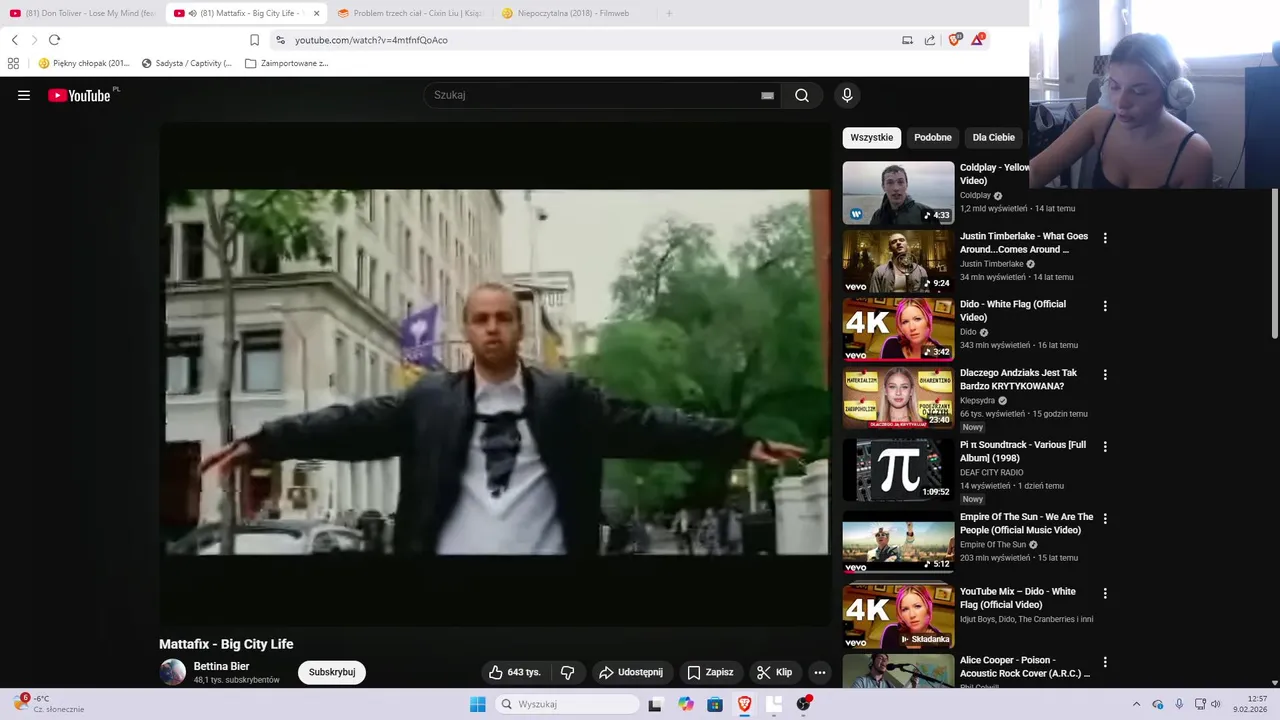Screen dimensions: 1280x720
Task: Go to YouTube home via logo
Action: click(x=80, y=95)
